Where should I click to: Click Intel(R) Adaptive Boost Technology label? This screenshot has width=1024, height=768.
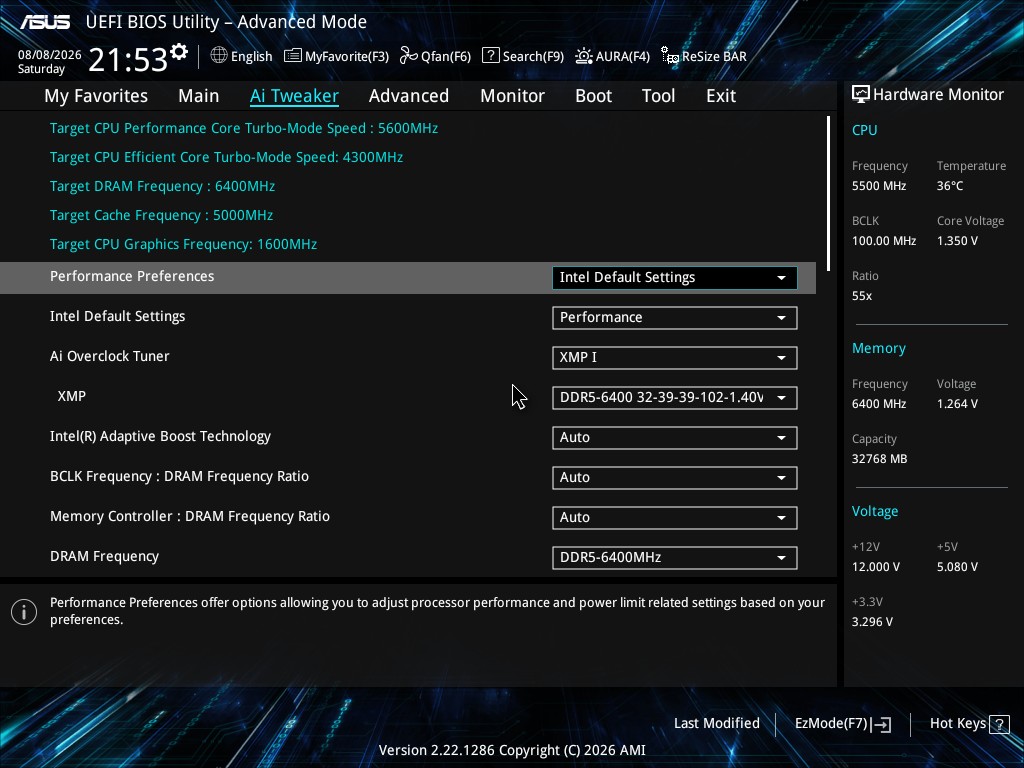(160, 436)
